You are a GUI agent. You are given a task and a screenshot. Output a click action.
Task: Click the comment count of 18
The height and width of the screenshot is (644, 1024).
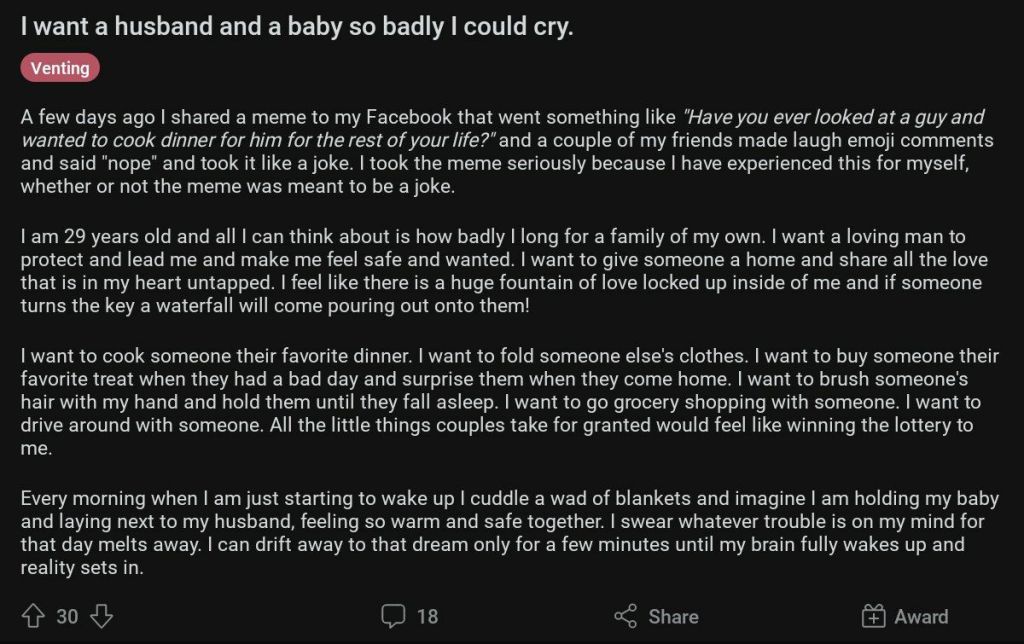coord(427,616)
